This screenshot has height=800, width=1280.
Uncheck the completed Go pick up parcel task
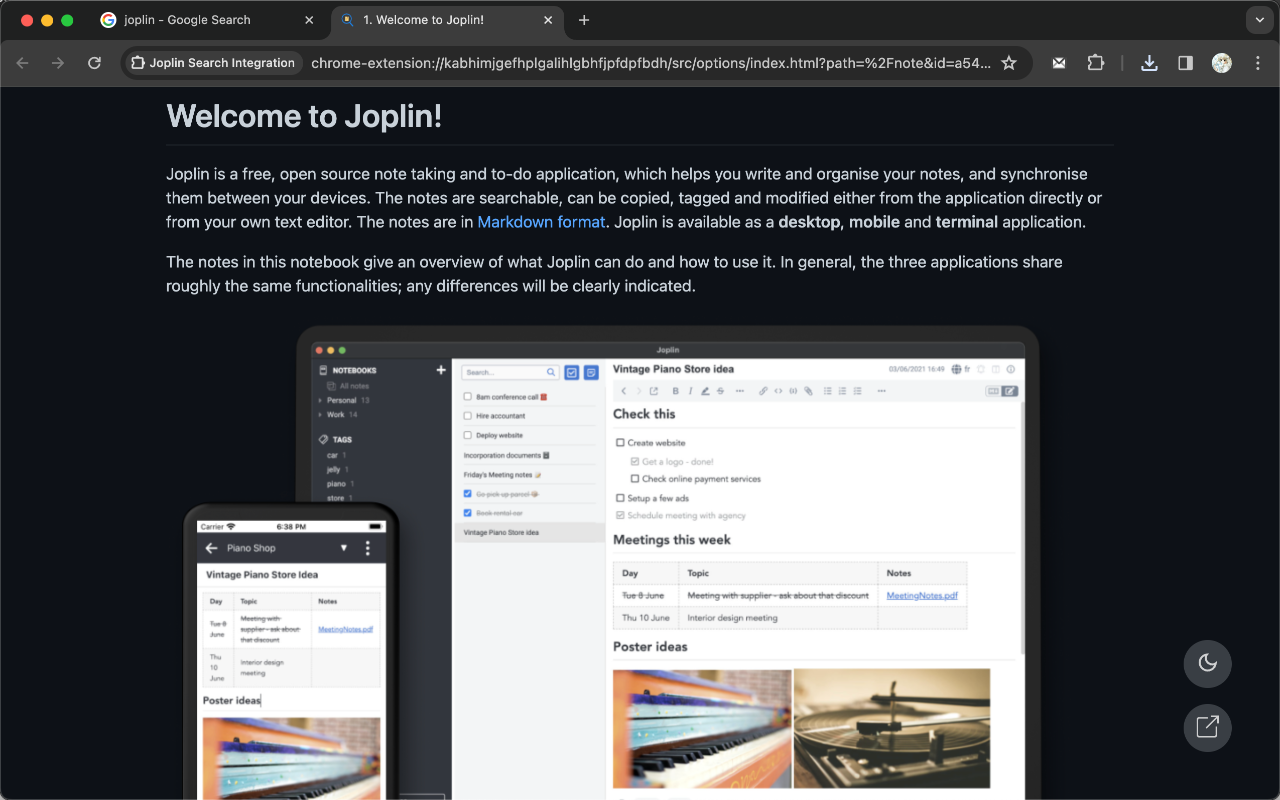[x=467, y=494]
